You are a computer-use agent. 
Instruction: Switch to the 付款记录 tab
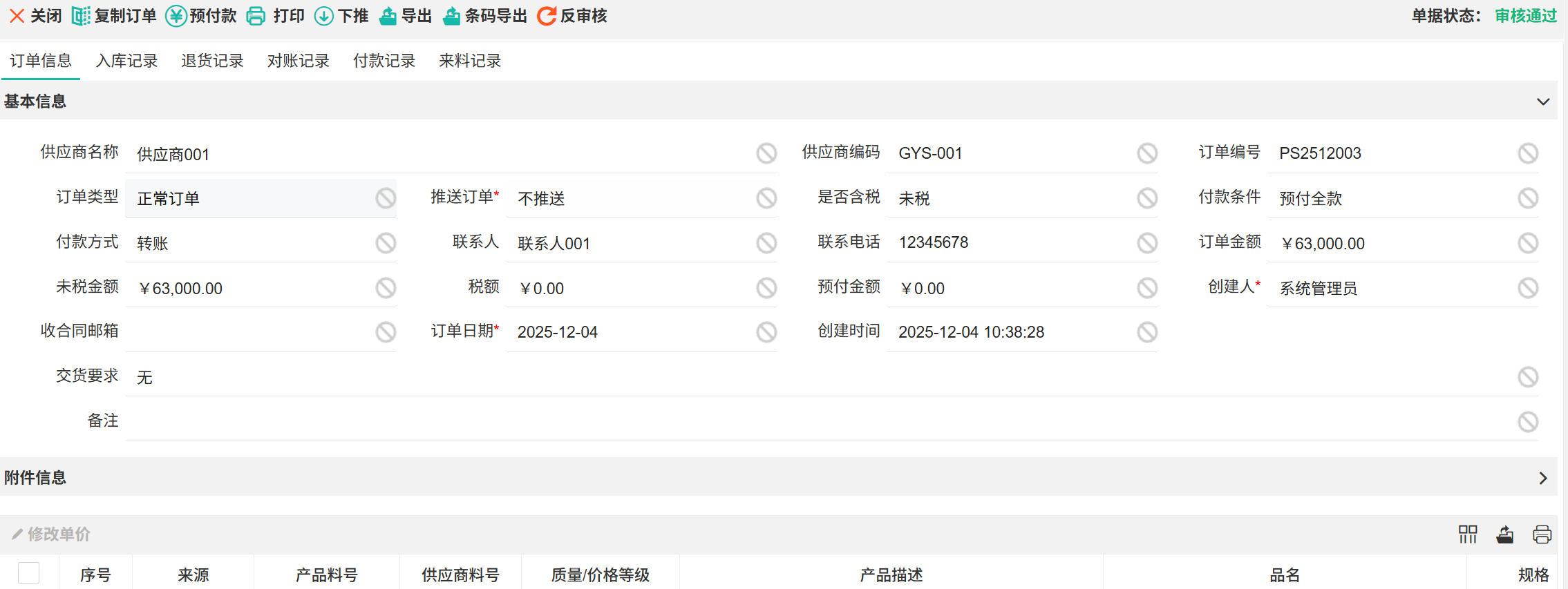click(384, 61)
